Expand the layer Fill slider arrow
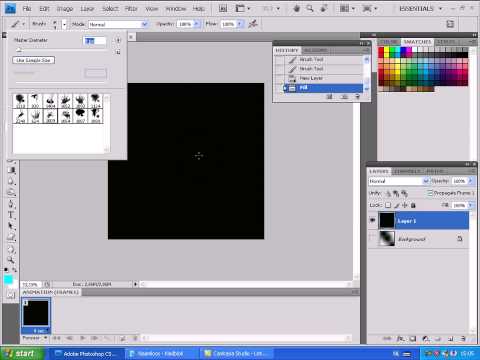The image size is (480, 360). [x=470, y=205]
